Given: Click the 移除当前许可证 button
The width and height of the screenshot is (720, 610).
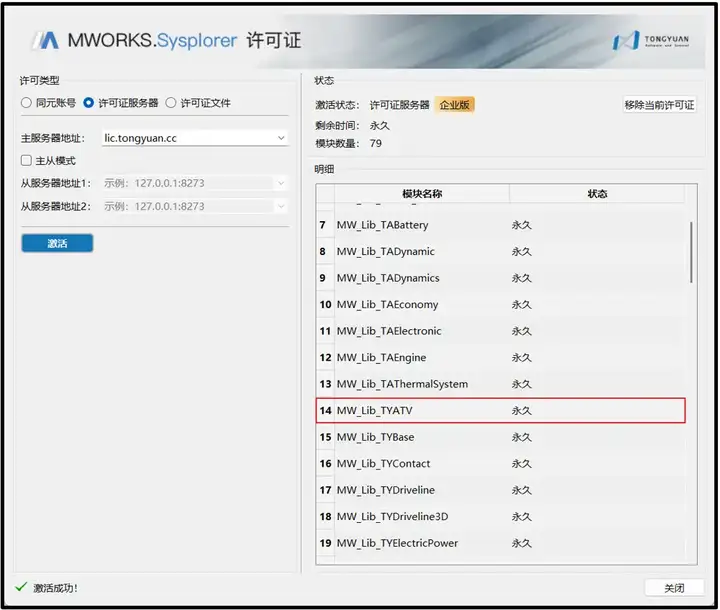Looking at the screenshot, I should (x=659, y=105).
